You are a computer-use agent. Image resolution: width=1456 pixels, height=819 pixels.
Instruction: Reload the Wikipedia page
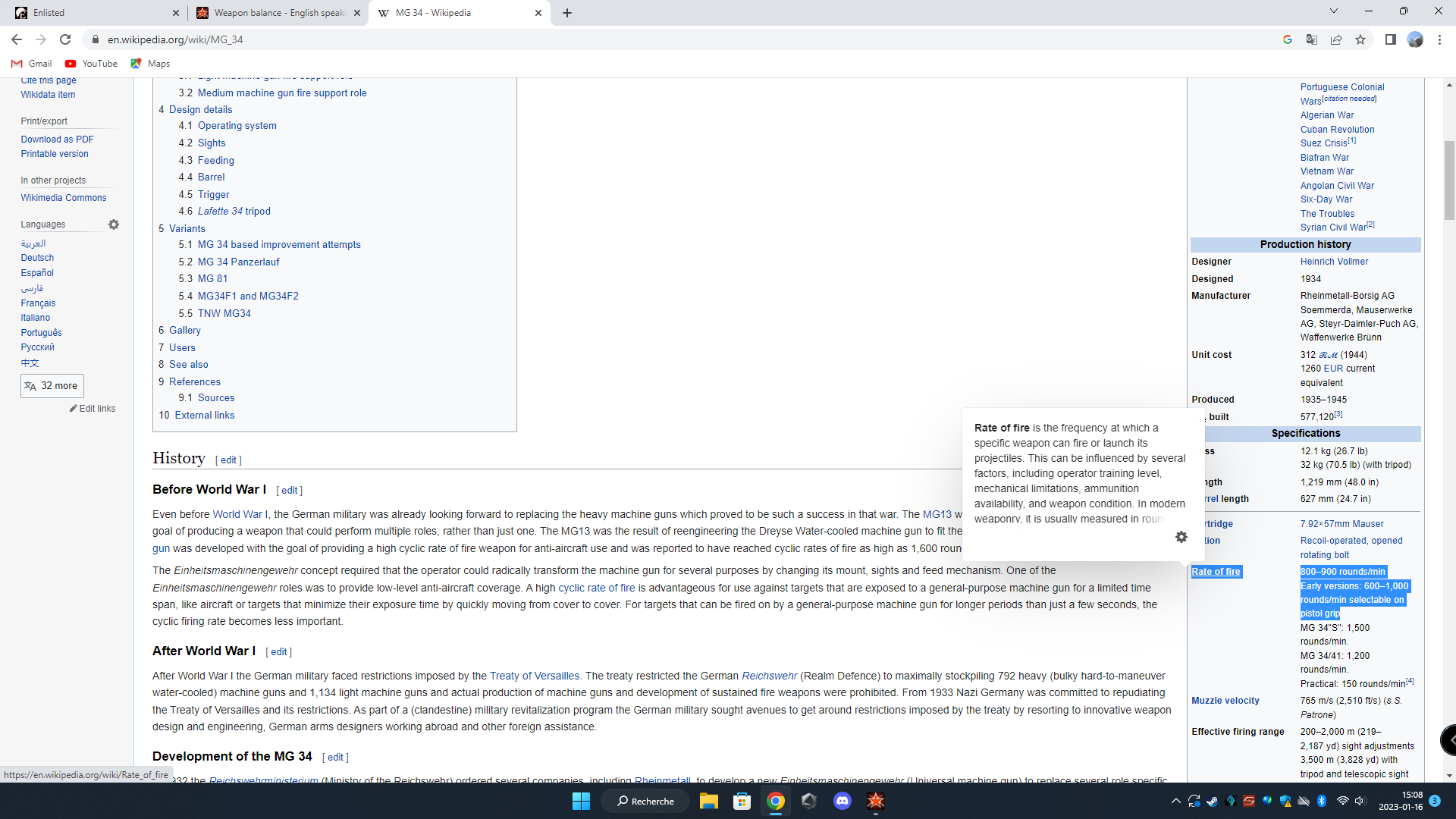click(x=65, y=39)
